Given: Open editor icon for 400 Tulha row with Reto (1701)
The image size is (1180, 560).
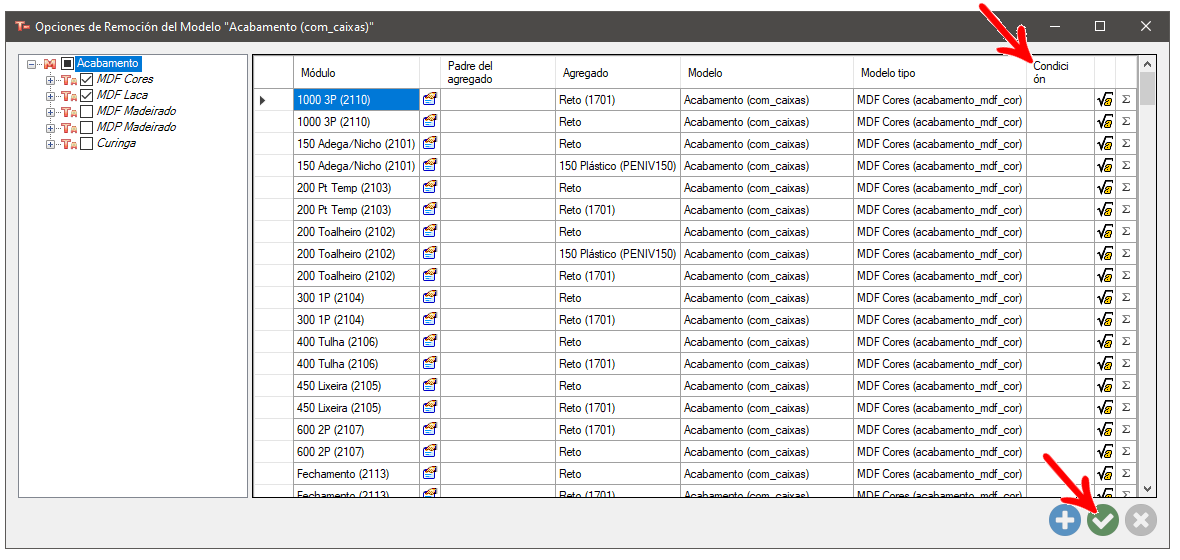Looking at the screenshot, I should (430, 364).
